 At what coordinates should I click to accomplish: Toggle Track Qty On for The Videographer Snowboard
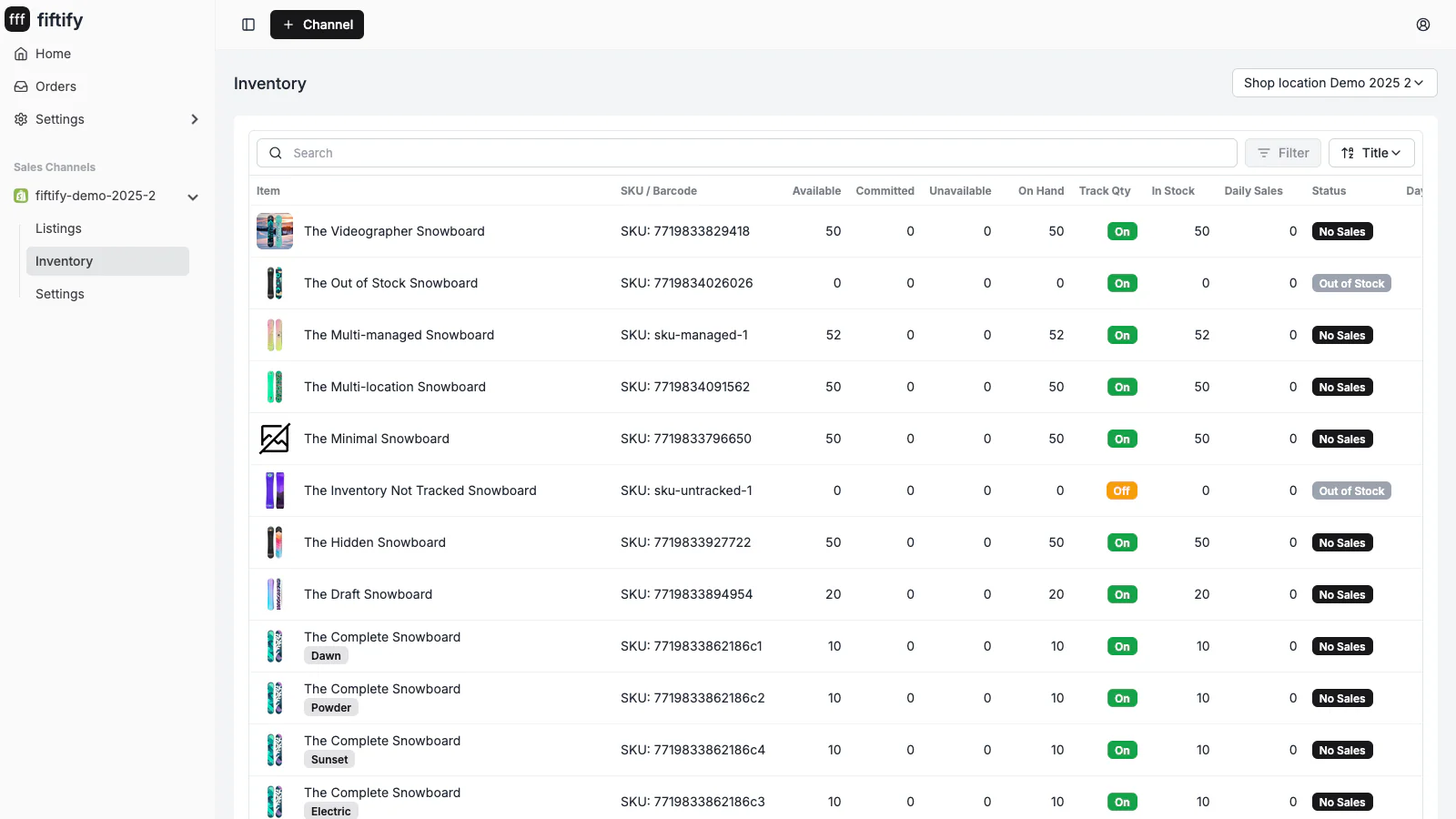pos(1122,231)
